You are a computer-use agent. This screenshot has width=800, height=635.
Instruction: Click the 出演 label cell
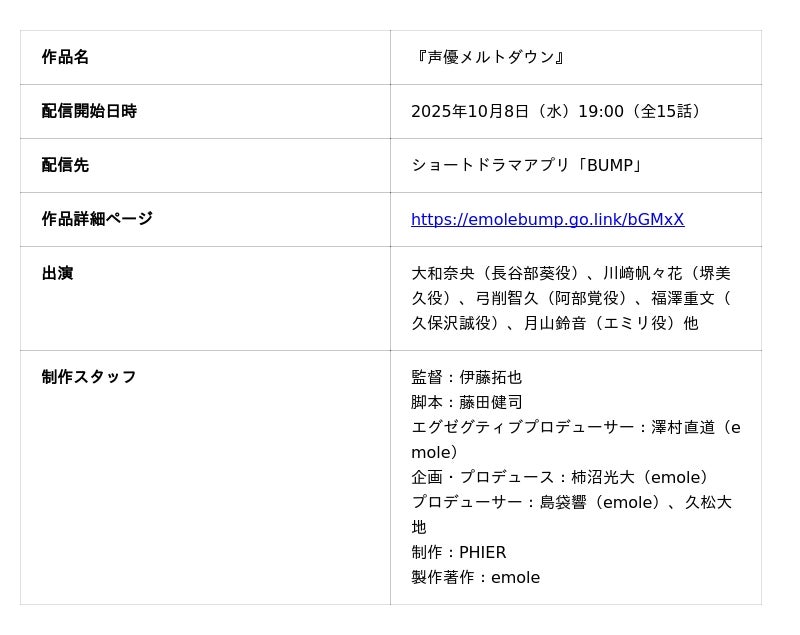click(x=57, y=273)
